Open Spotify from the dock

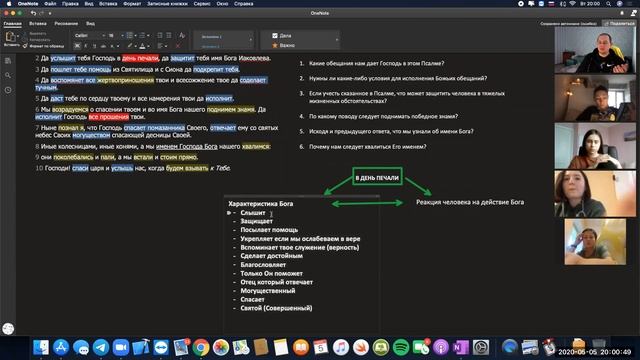[x=401, y=347]
